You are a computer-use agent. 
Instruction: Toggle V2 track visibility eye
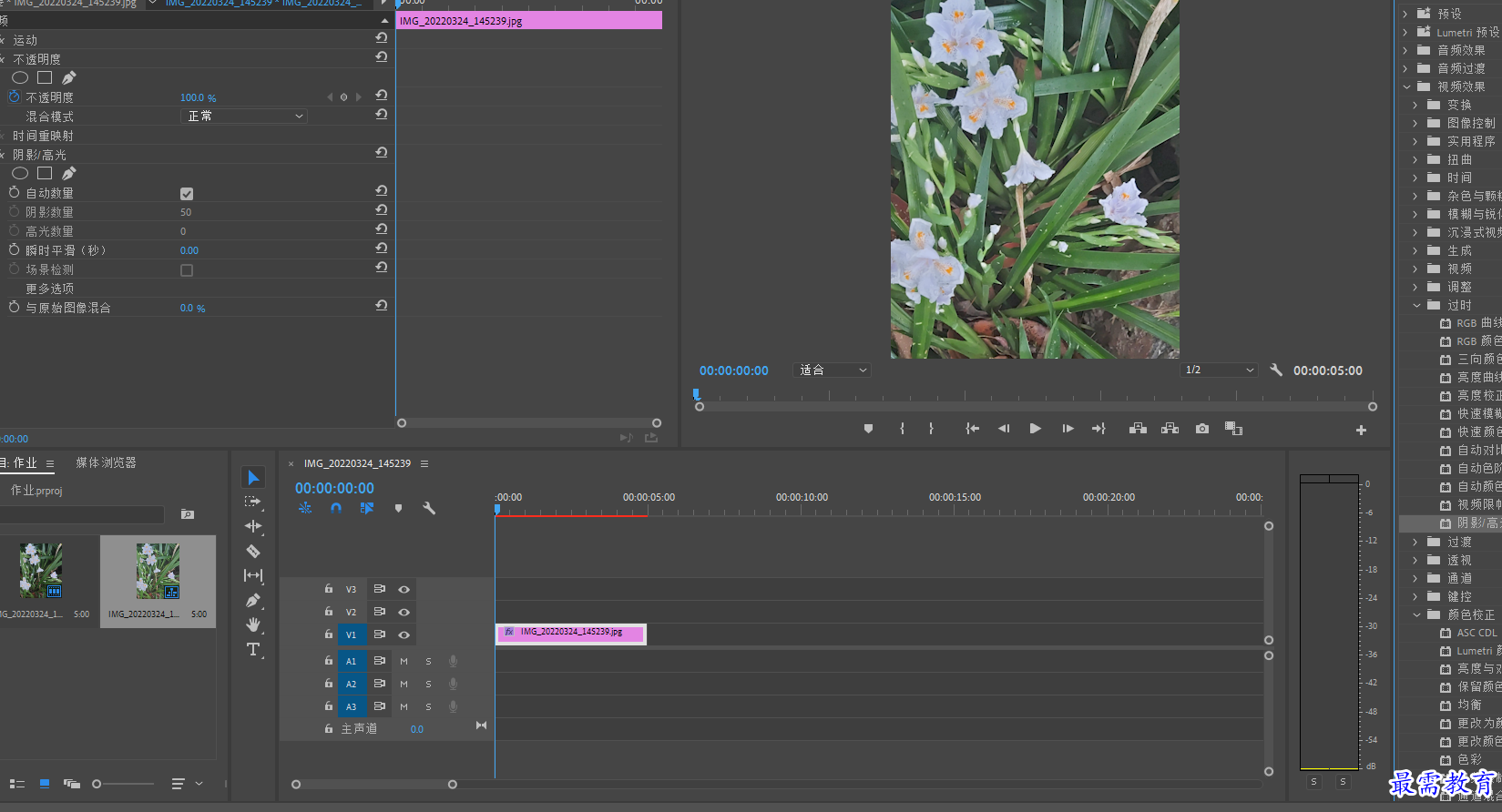coord(404,612)
